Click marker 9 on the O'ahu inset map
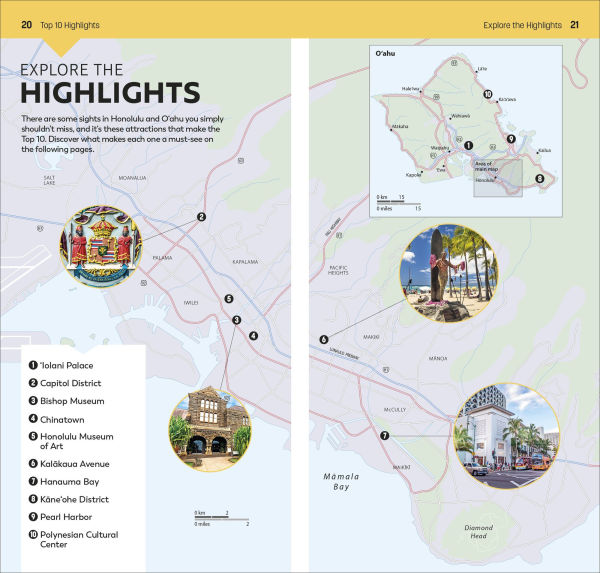The image size is (600, 573). pos(511,139)
